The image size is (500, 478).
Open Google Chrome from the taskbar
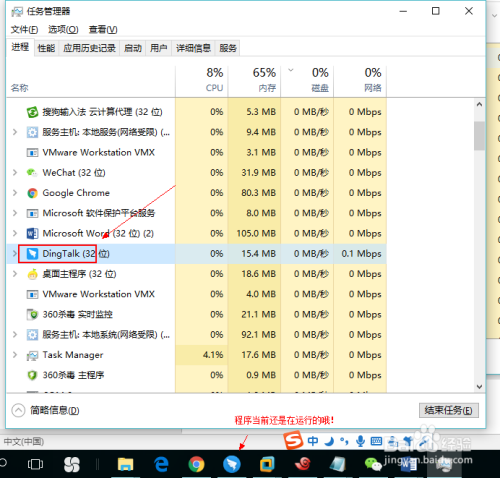[x=196, y=464]
